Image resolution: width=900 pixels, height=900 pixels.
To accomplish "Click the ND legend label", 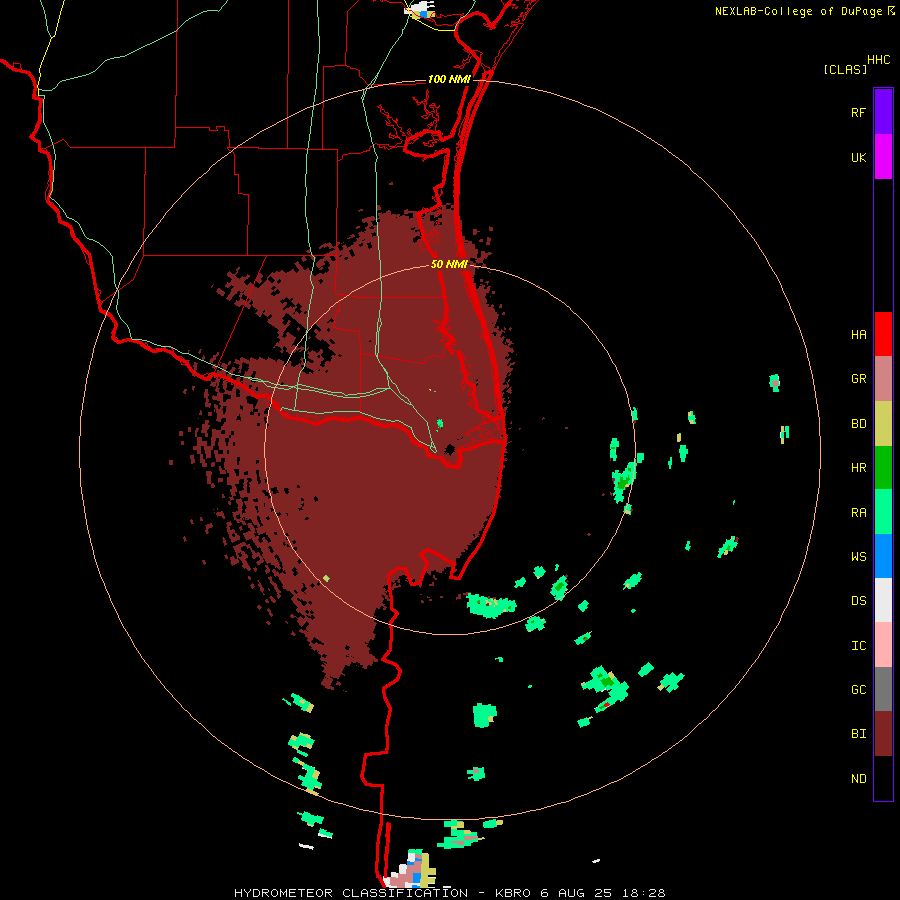I will (858, 779).
